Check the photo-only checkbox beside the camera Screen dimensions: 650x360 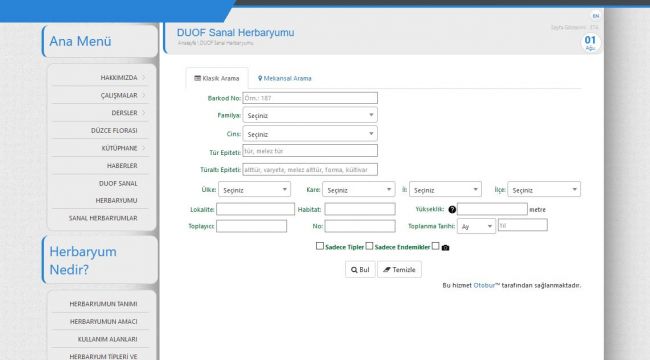pos(435,246)
